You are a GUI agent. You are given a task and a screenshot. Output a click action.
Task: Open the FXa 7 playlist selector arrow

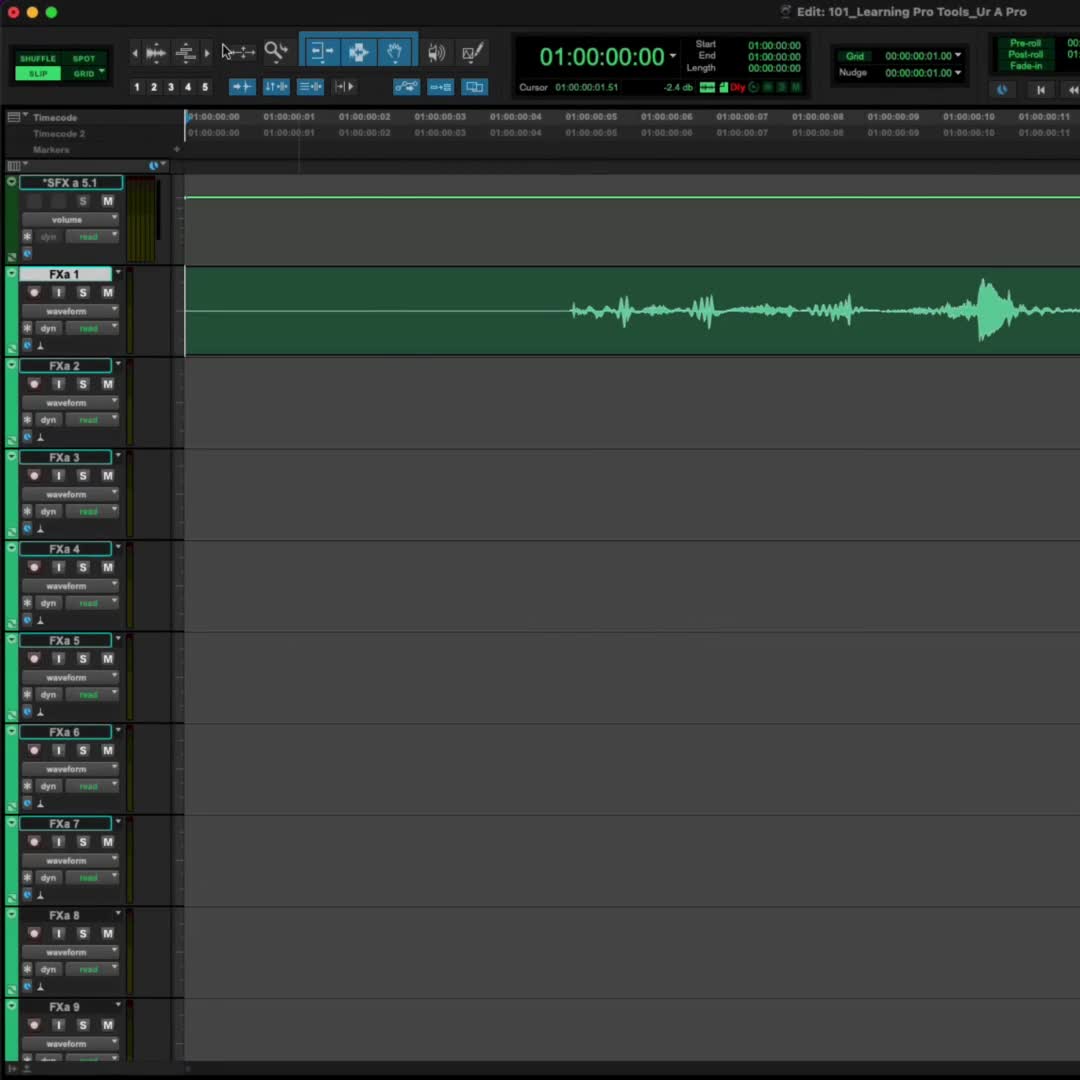118,822
